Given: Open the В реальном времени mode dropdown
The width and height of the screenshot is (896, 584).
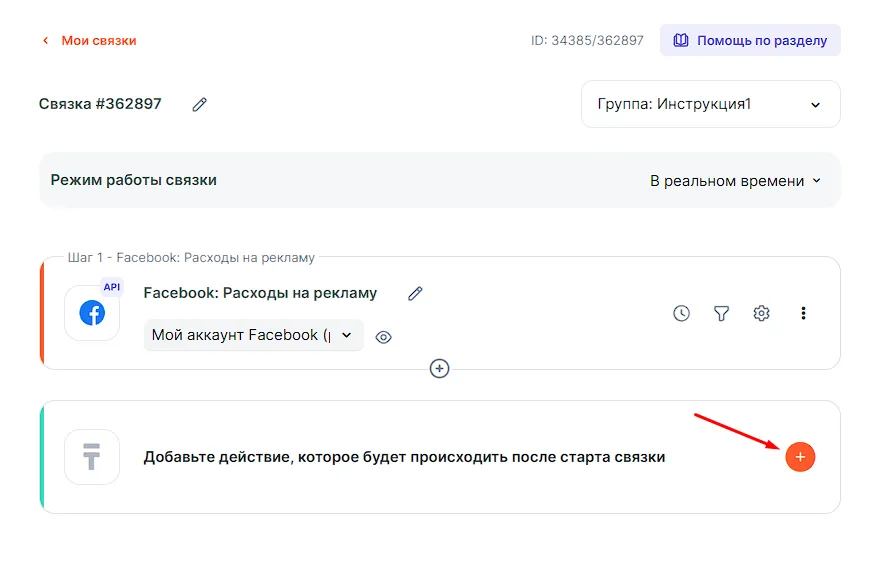Looking at the screenshot, I should coord(735,181).
